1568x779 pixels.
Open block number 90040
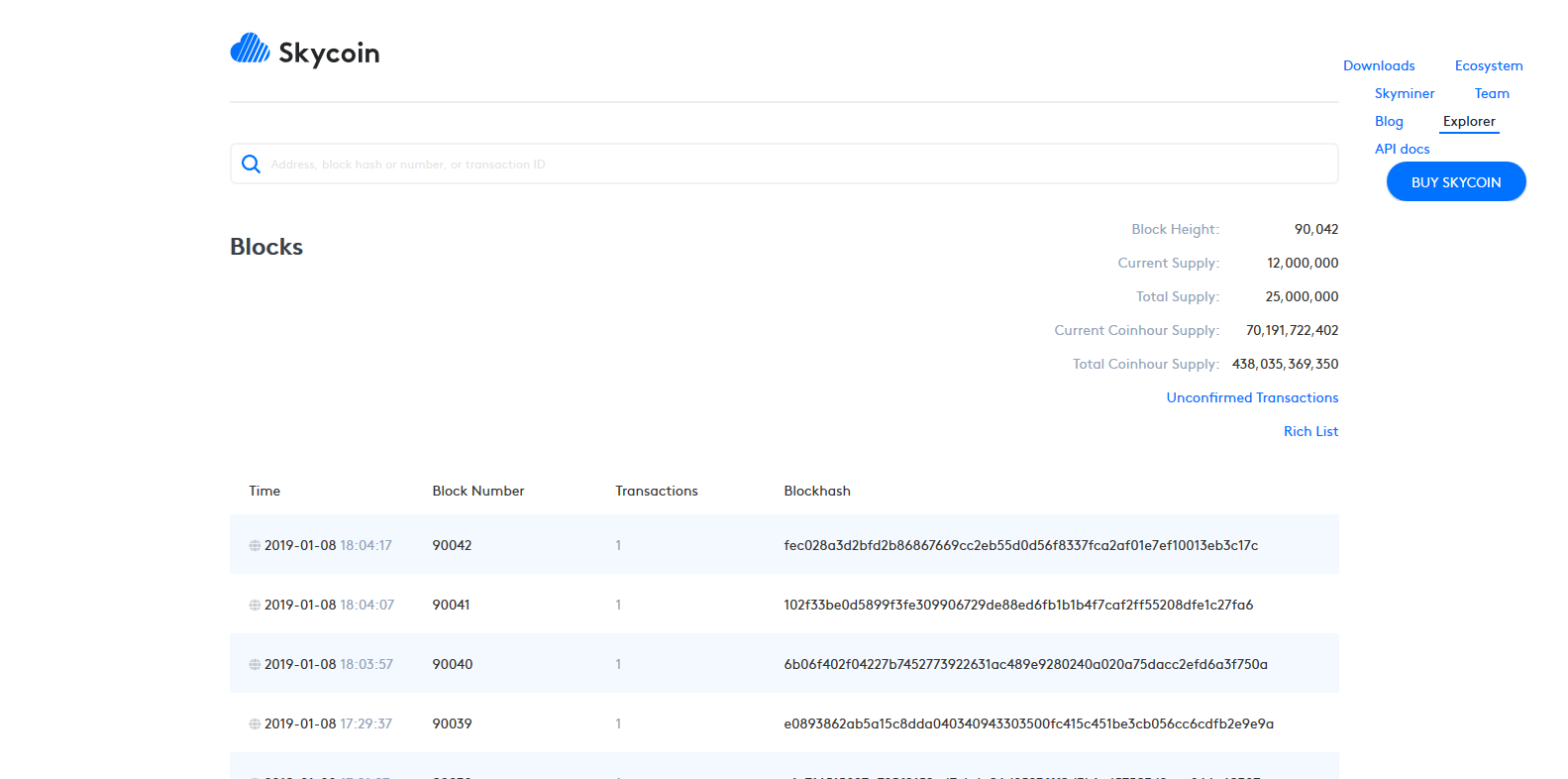pyautogui.click(x=452, y=664)
